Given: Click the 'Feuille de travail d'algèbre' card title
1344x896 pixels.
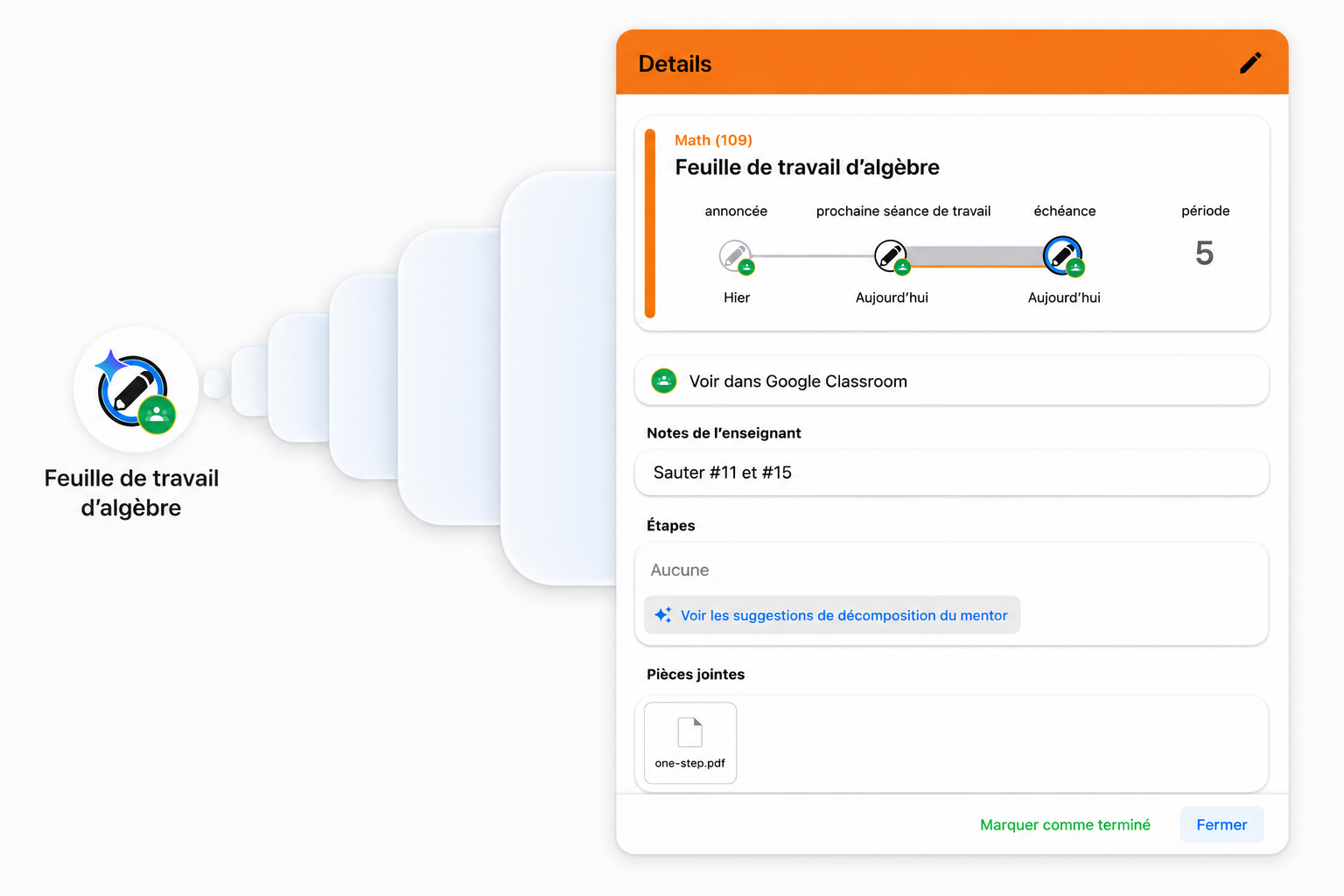Looking at the screenshot, I should [807, 167].
